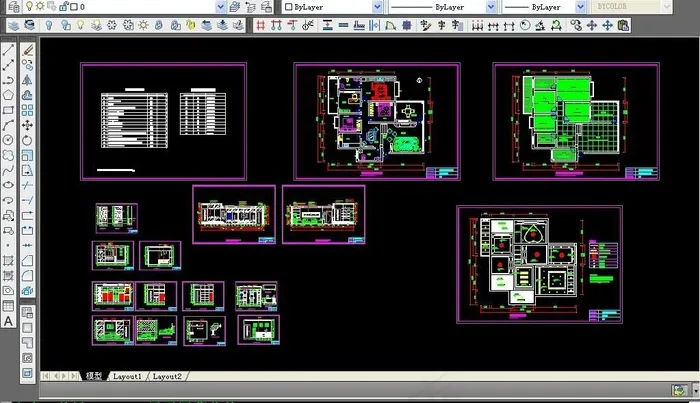The width and height of the screenshot is (700, 403).
Task: Expand the ByLayer lineweight dropdown
Action: [577, 6]
